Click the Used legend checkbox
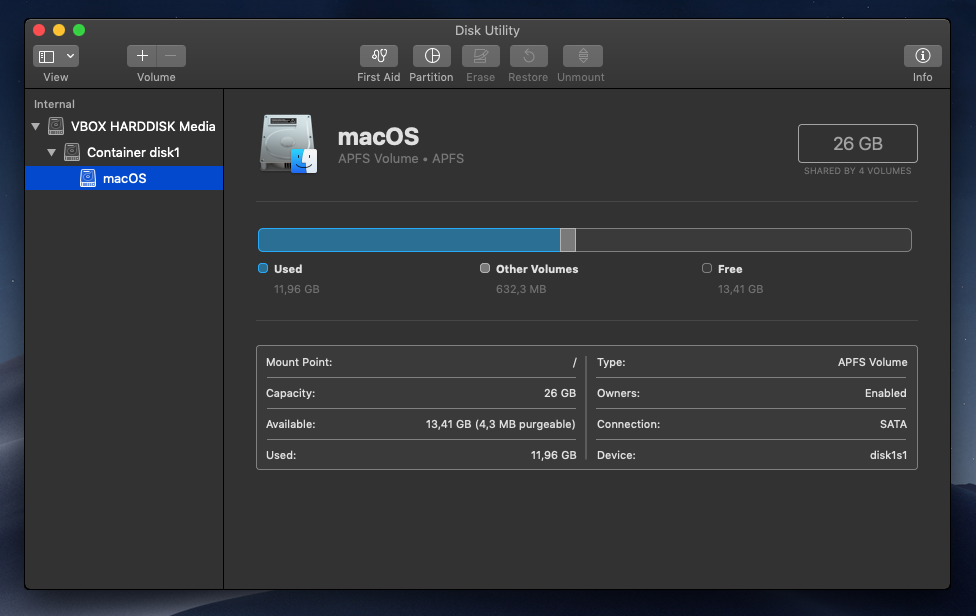976x616 pixels. click(x=262, y=268)
